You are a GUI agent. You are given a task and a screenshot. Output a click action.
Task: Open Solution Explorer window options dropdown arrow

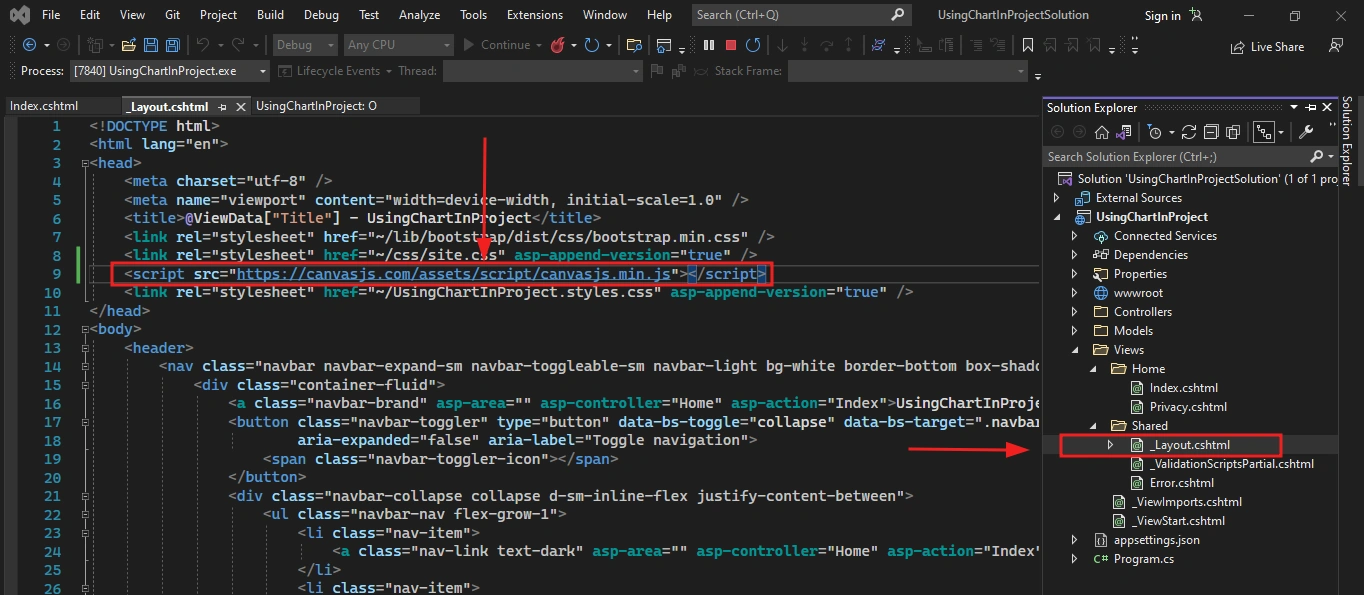click(1294, 107)
